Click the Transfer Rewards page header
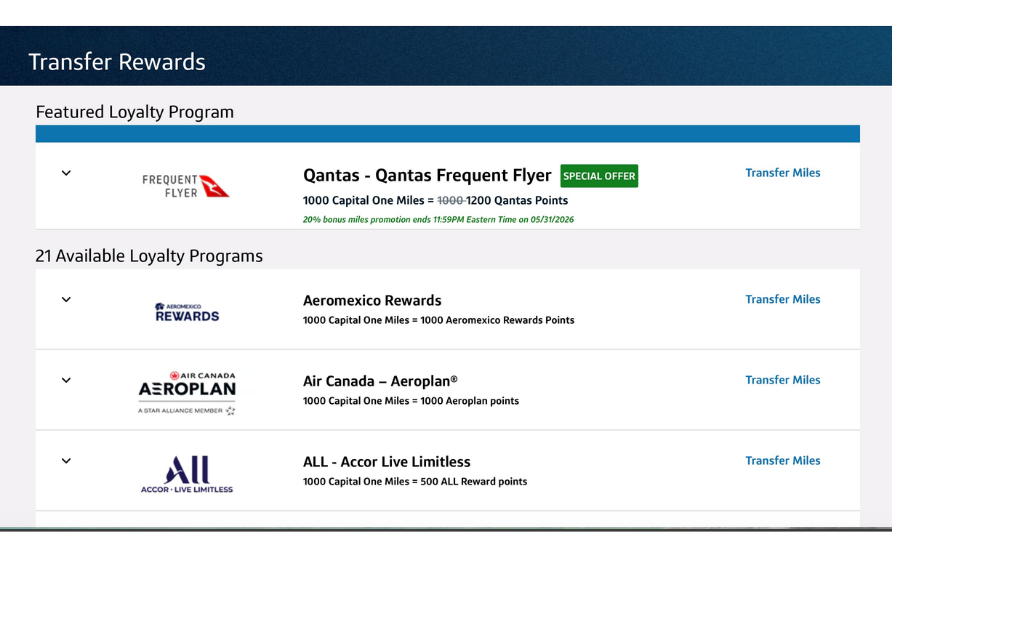Image resolution: width=1020 pixels, height=630 pixels. coord(117,62)
